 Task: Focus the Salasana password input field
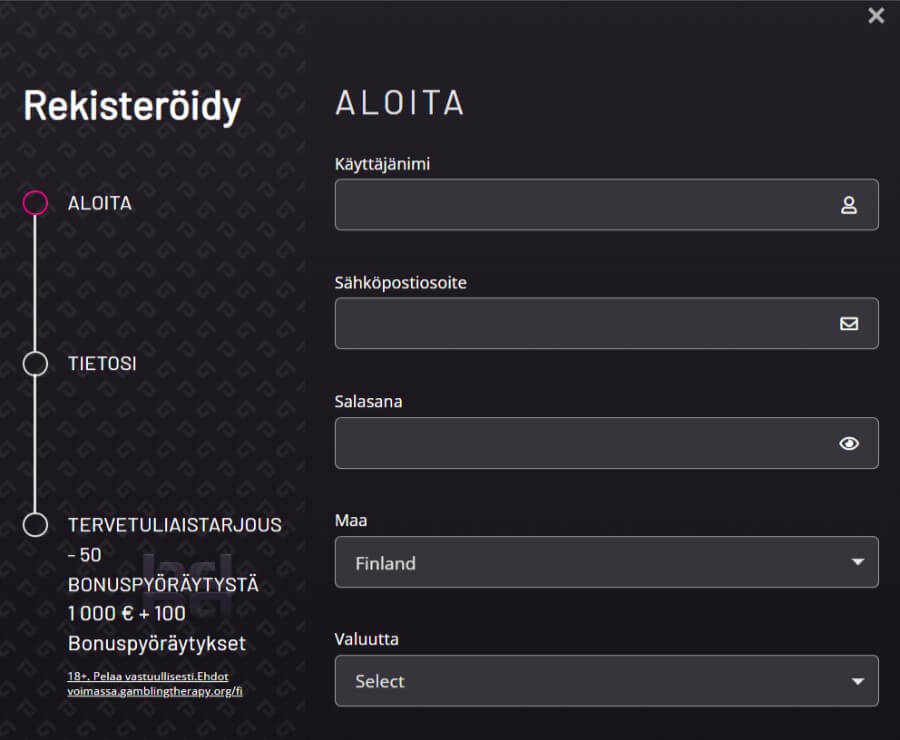(580, 443)
